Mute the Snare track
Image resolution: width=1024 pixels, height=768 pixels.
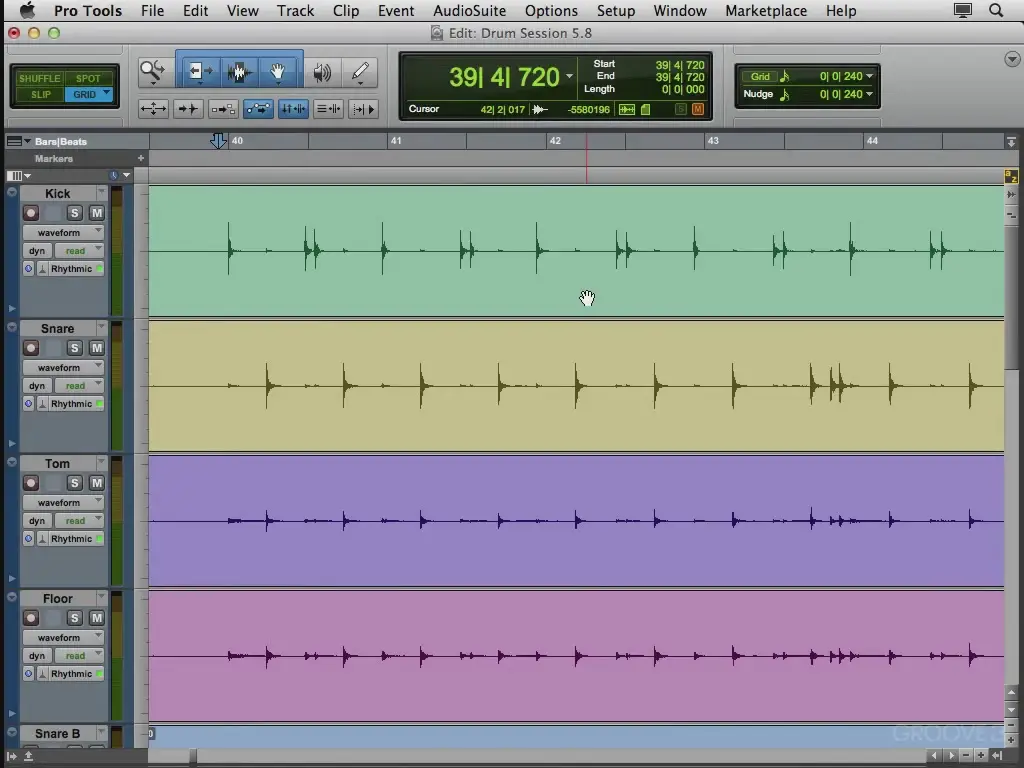pos(97,348)
